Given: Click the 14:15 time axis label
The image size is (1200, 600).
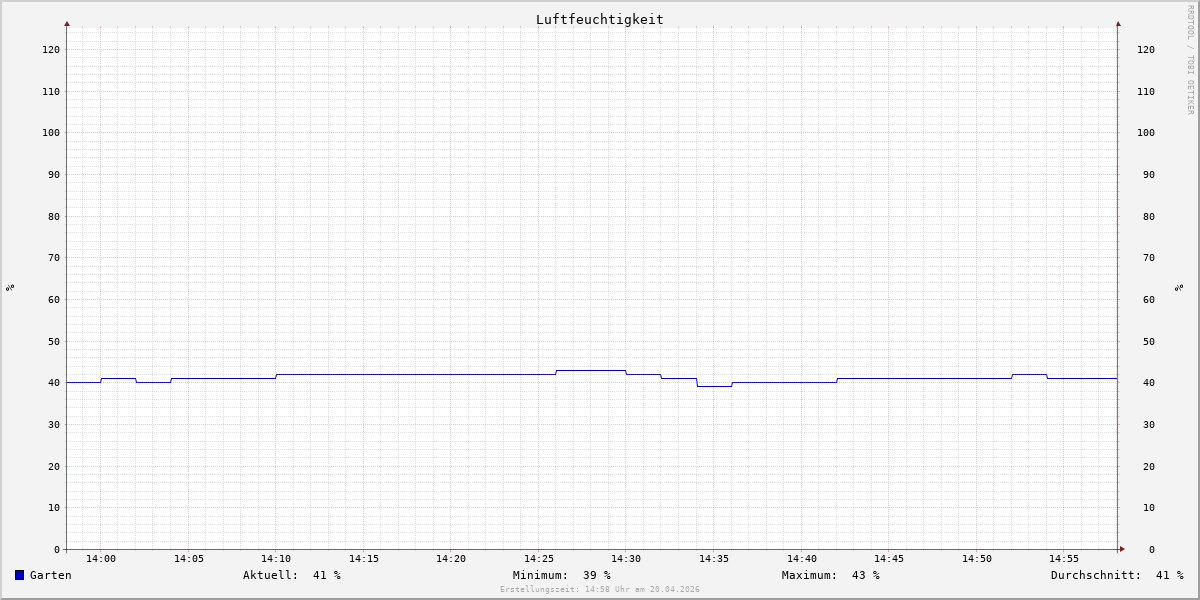Looking at the screenshot, I should 364,559.
